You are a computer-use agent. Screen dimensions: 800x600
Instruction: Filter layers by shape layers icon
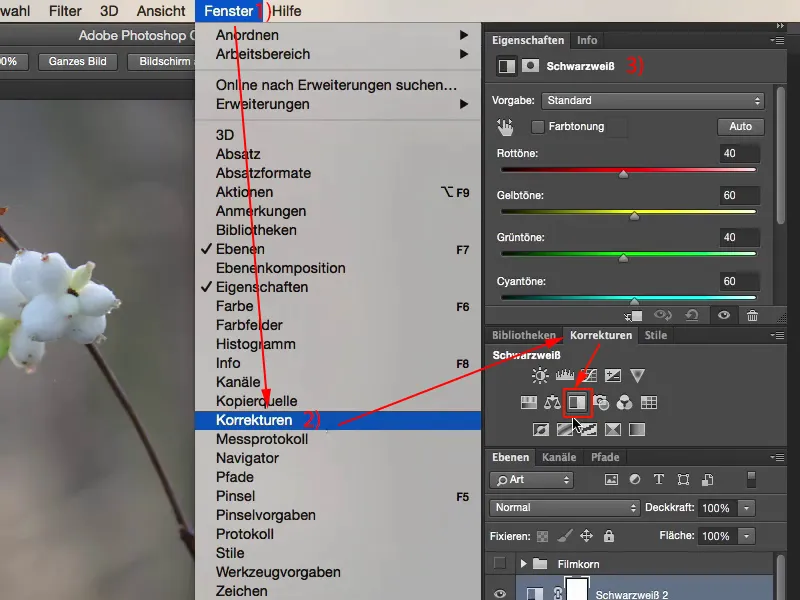coord(683,480)
